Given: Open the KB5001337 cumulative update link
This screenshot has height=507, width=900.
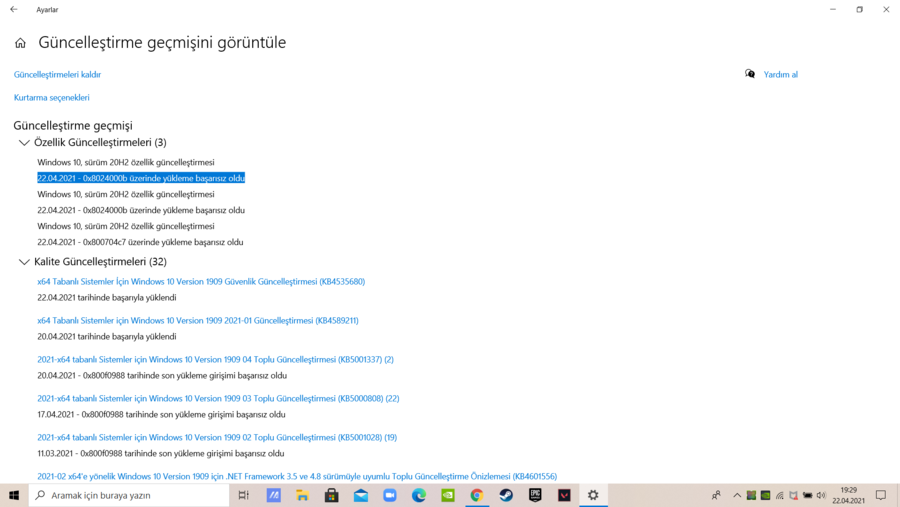Looking at the screenshot, I should [215, 359].
